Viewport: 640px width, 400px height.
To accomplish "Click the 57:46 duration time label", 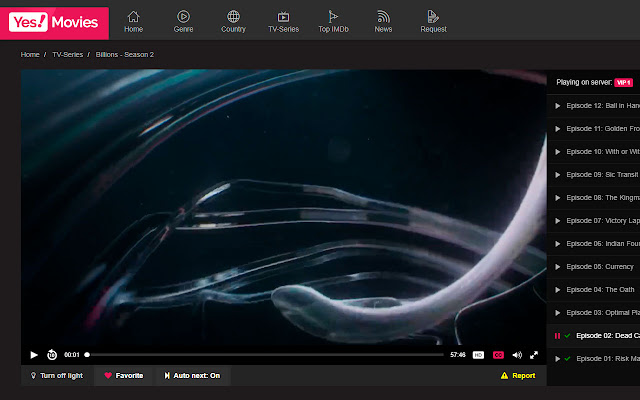I will (x=458, y=355).
